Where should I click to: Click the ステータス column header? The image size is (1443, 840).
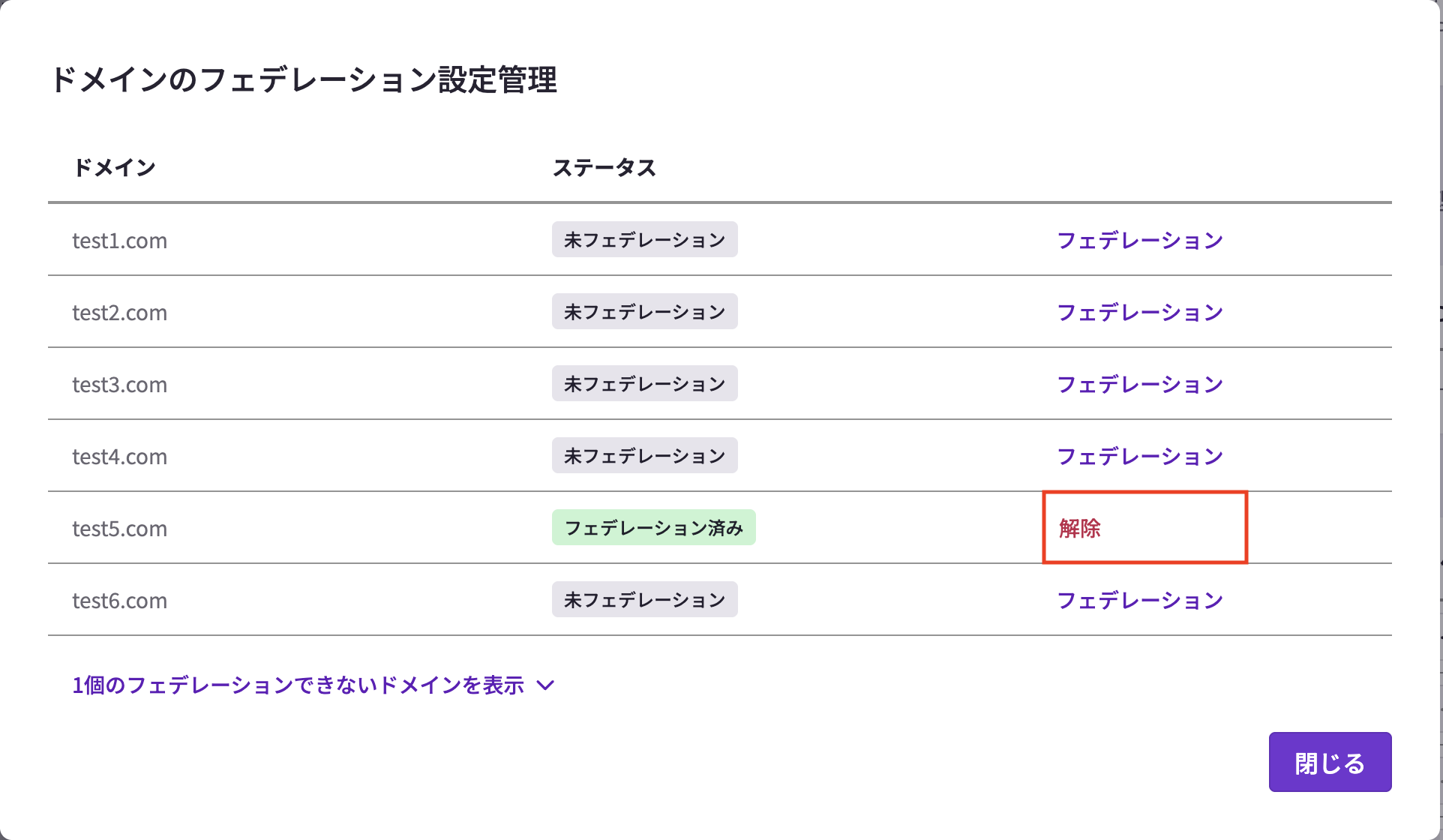604,167
